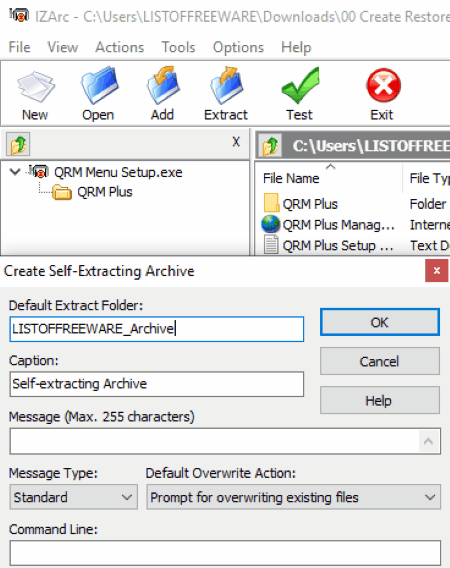Close the Create Self-Extracting Archive dialog
This screenshot has width=450, height=568.
(x=437, y=270)
